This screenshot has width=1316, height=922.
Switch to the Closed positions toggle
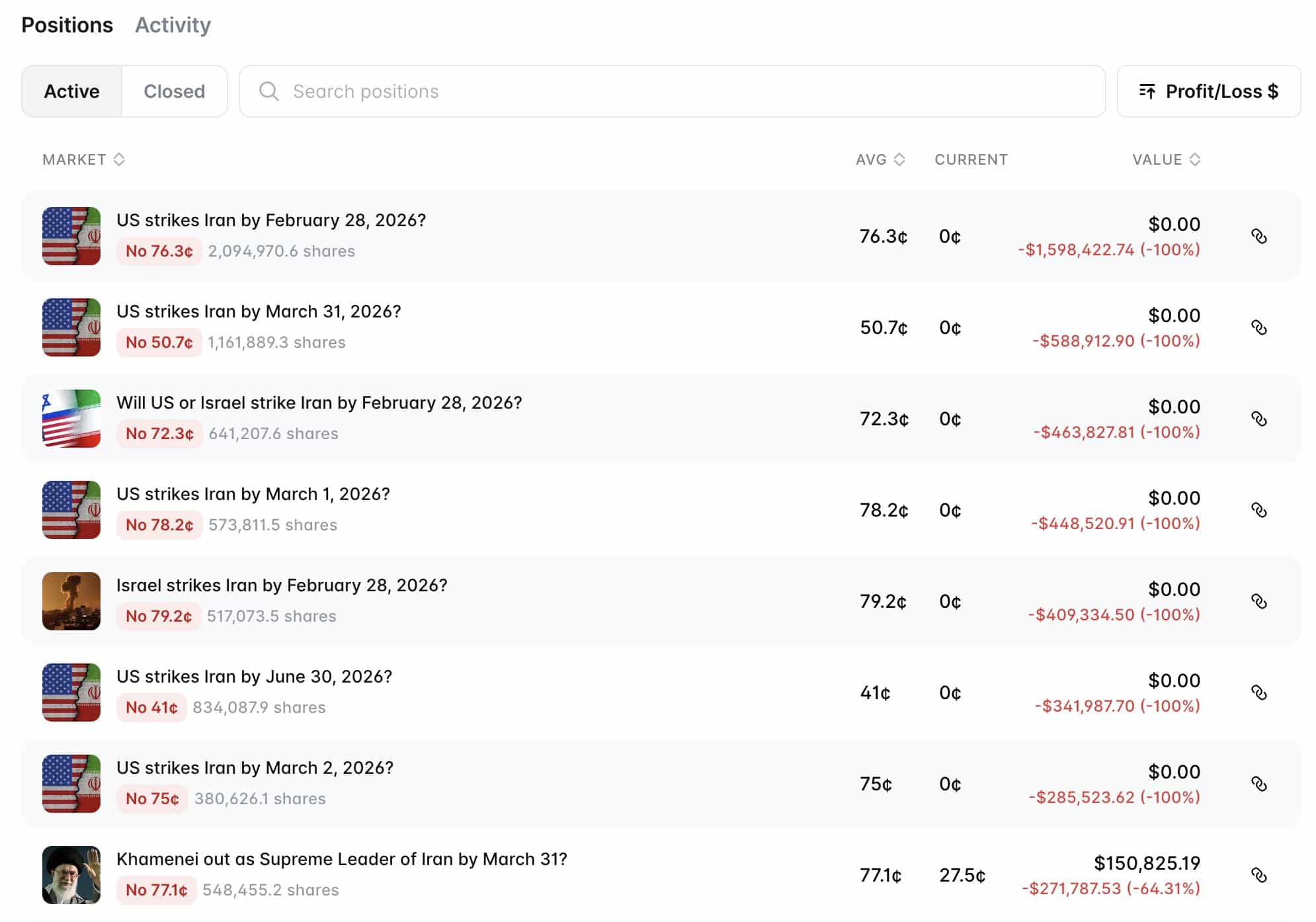[x=174, y=91]
